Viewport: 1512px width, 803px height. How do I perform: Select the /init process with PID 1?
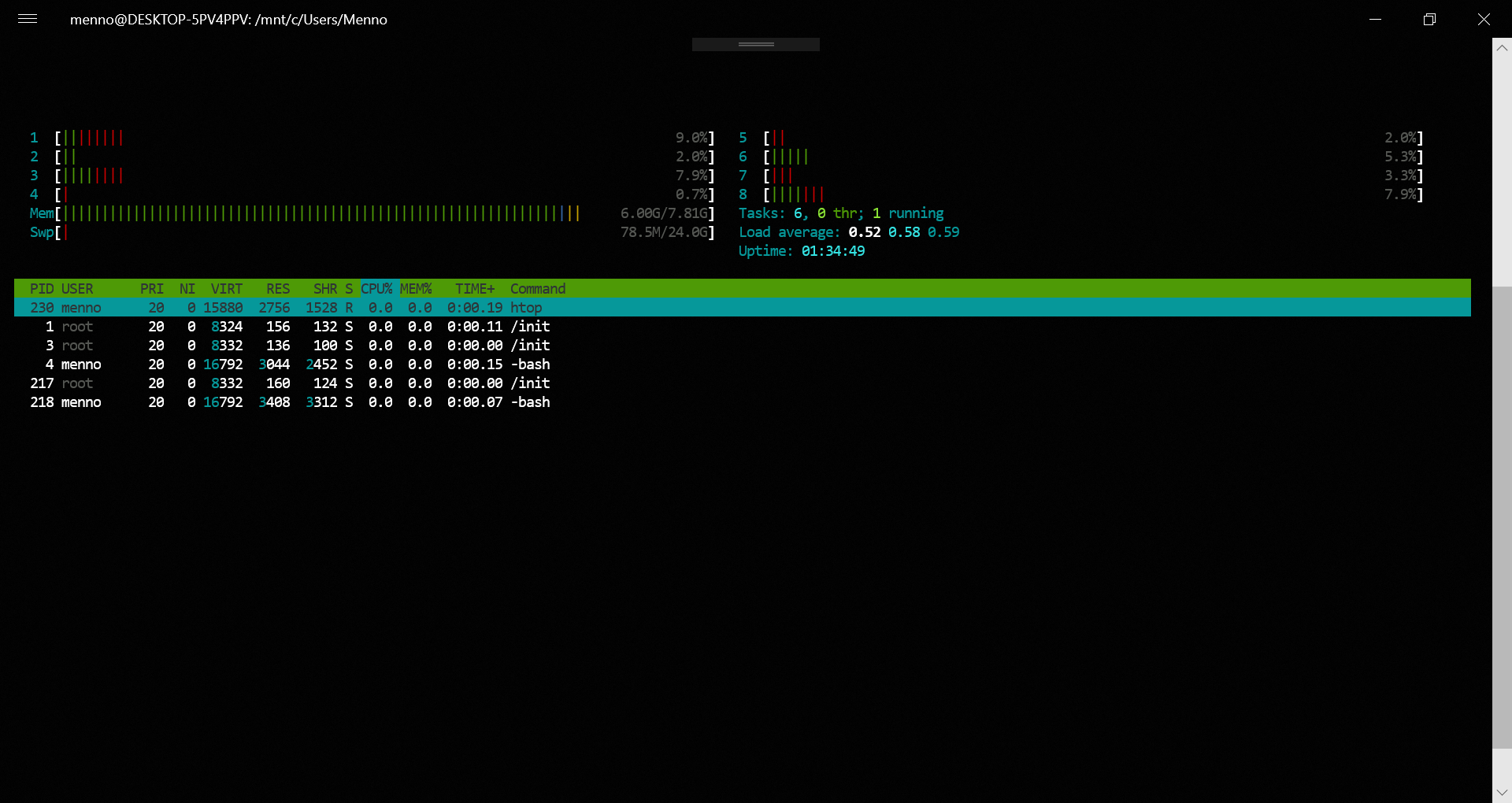315,326
